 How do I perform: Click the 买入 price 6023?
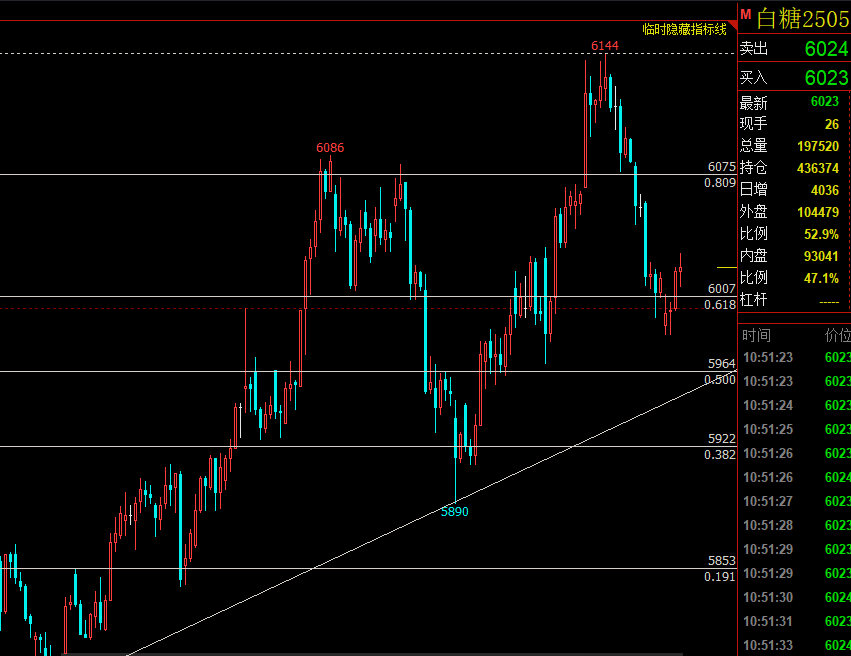826,77
